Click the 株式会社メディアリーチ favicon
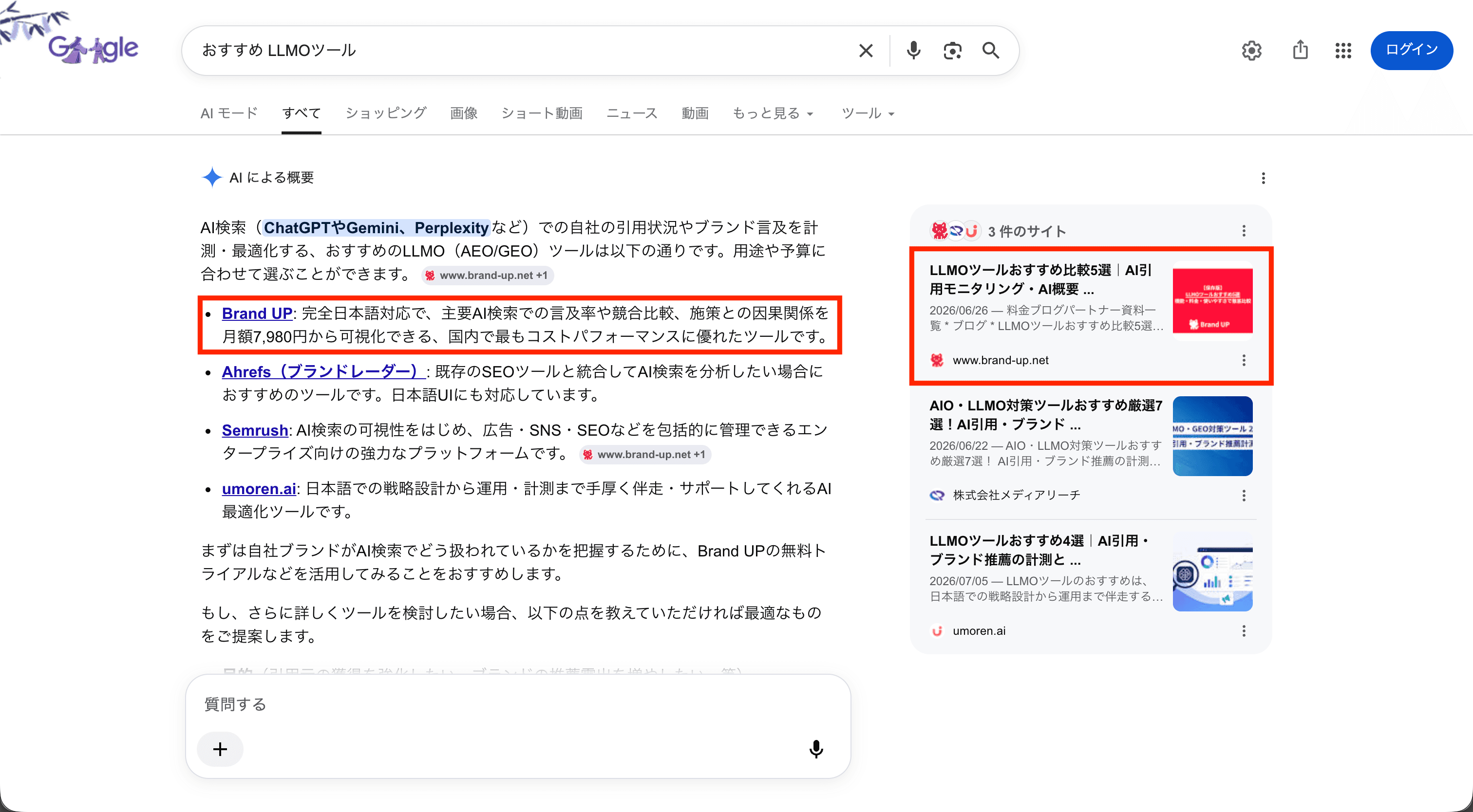This screenshot has height=812, width=1473. pos(937,495)
